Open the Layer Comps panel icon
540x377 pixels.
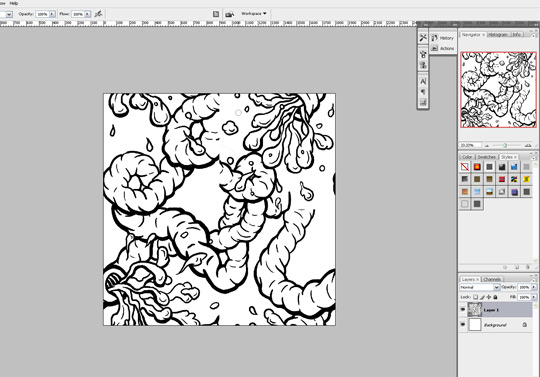423,102
